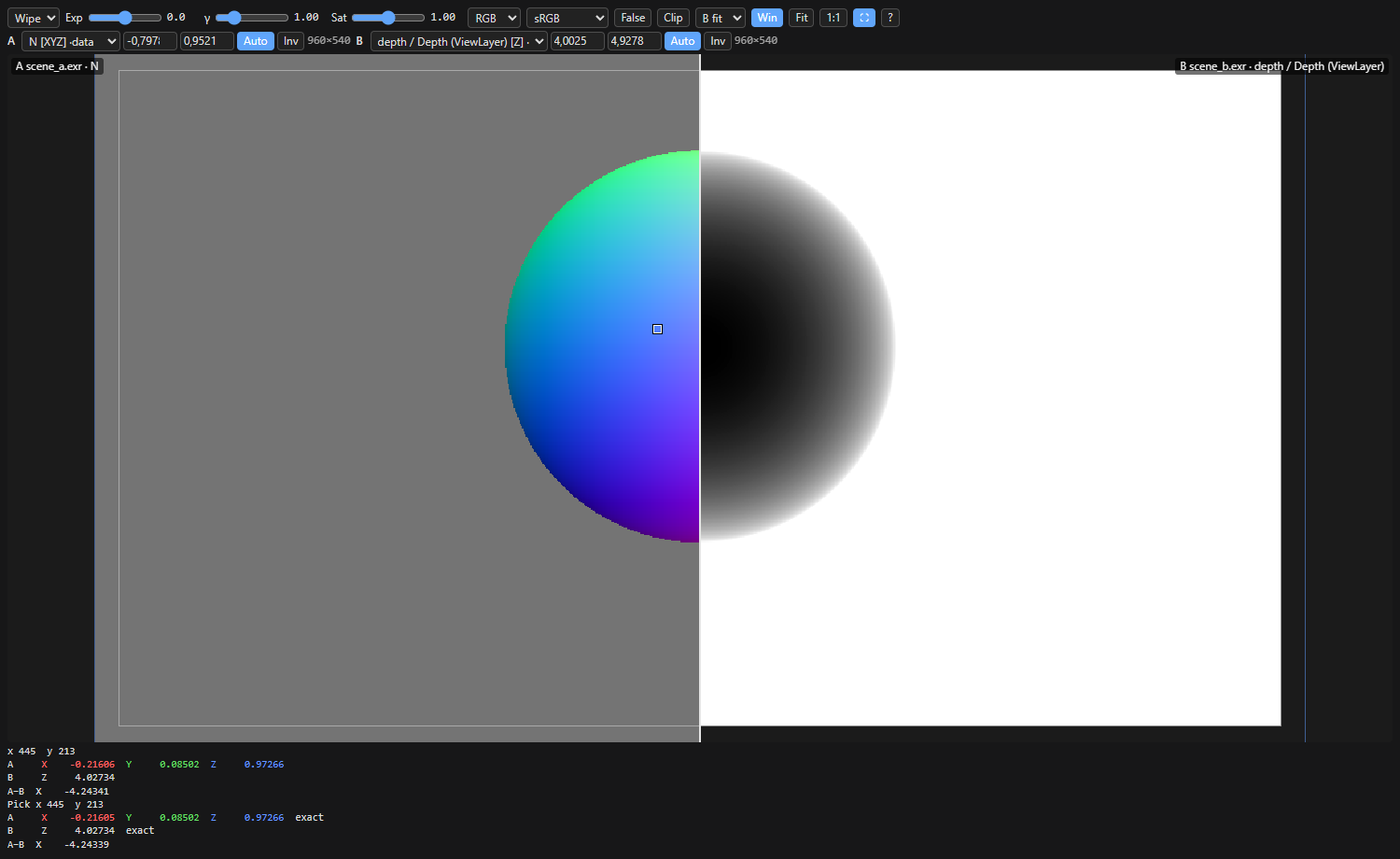This screenshot has height=859, width=1400.
Task: Click the 1:1 zoom button
Action: tap(833, 18)
